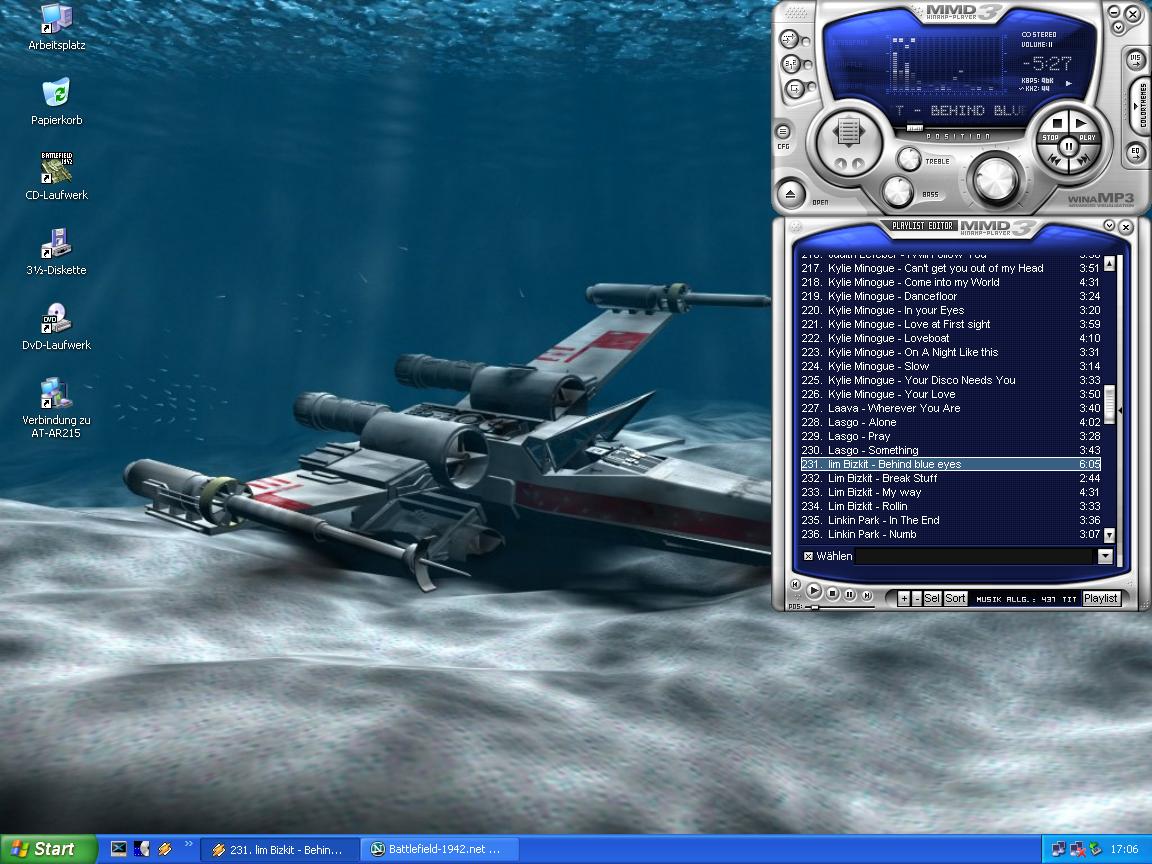Click the playlist editor POS slider

click(x=814, y=607)
